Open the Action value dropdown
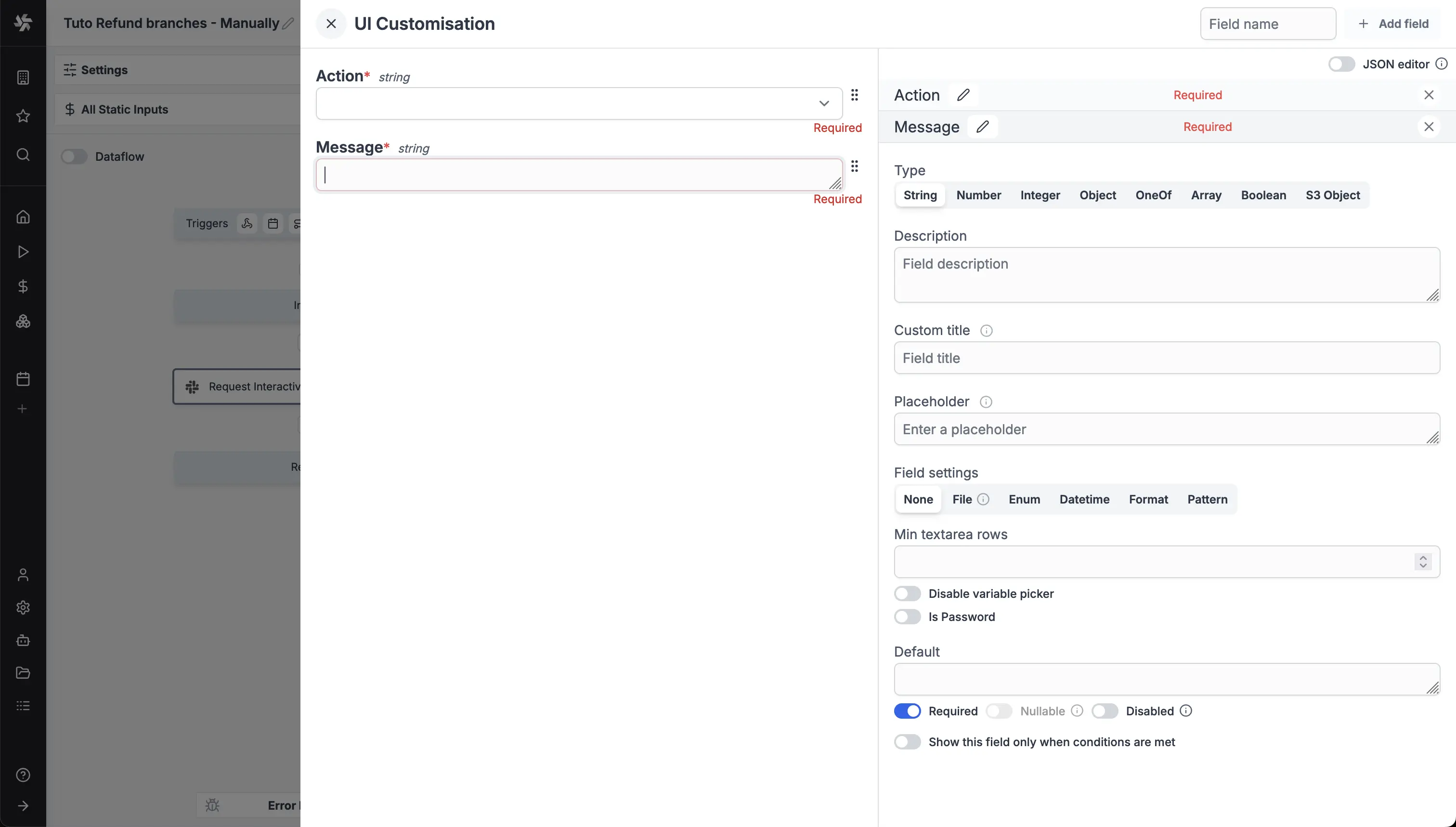This screenshot has width=1456, height=827. [824, 103]
